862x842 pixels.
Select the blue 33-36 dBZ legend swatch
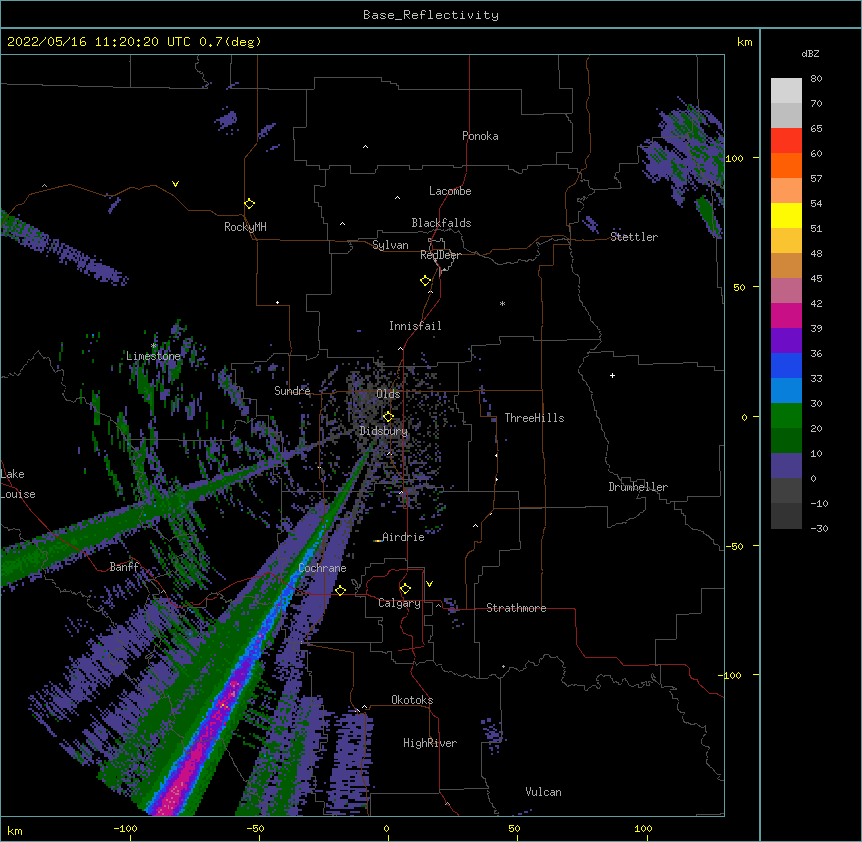[786, 365]
